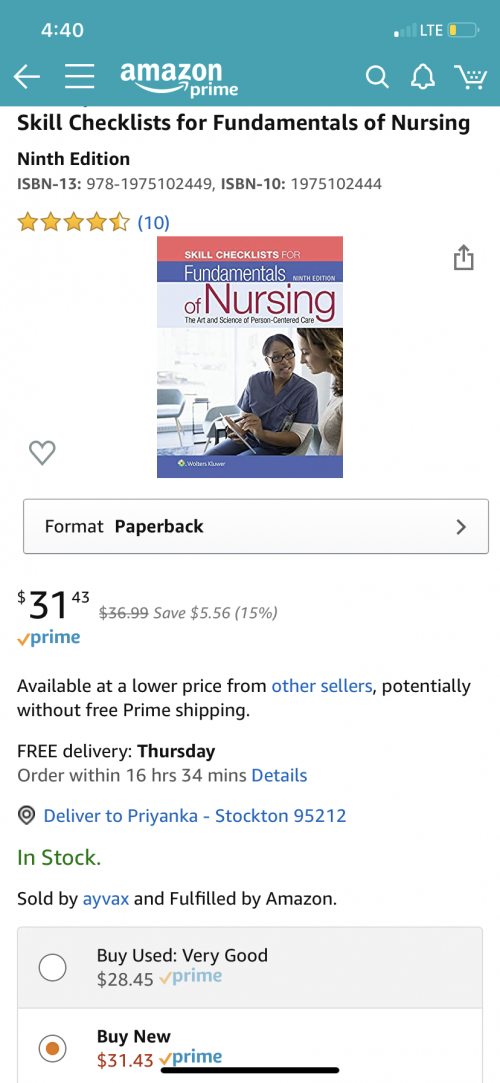Tap the Format chevron arrow
Viewport: 500px width, 1083px height.
pyautogui.click(x=461, y=527)
